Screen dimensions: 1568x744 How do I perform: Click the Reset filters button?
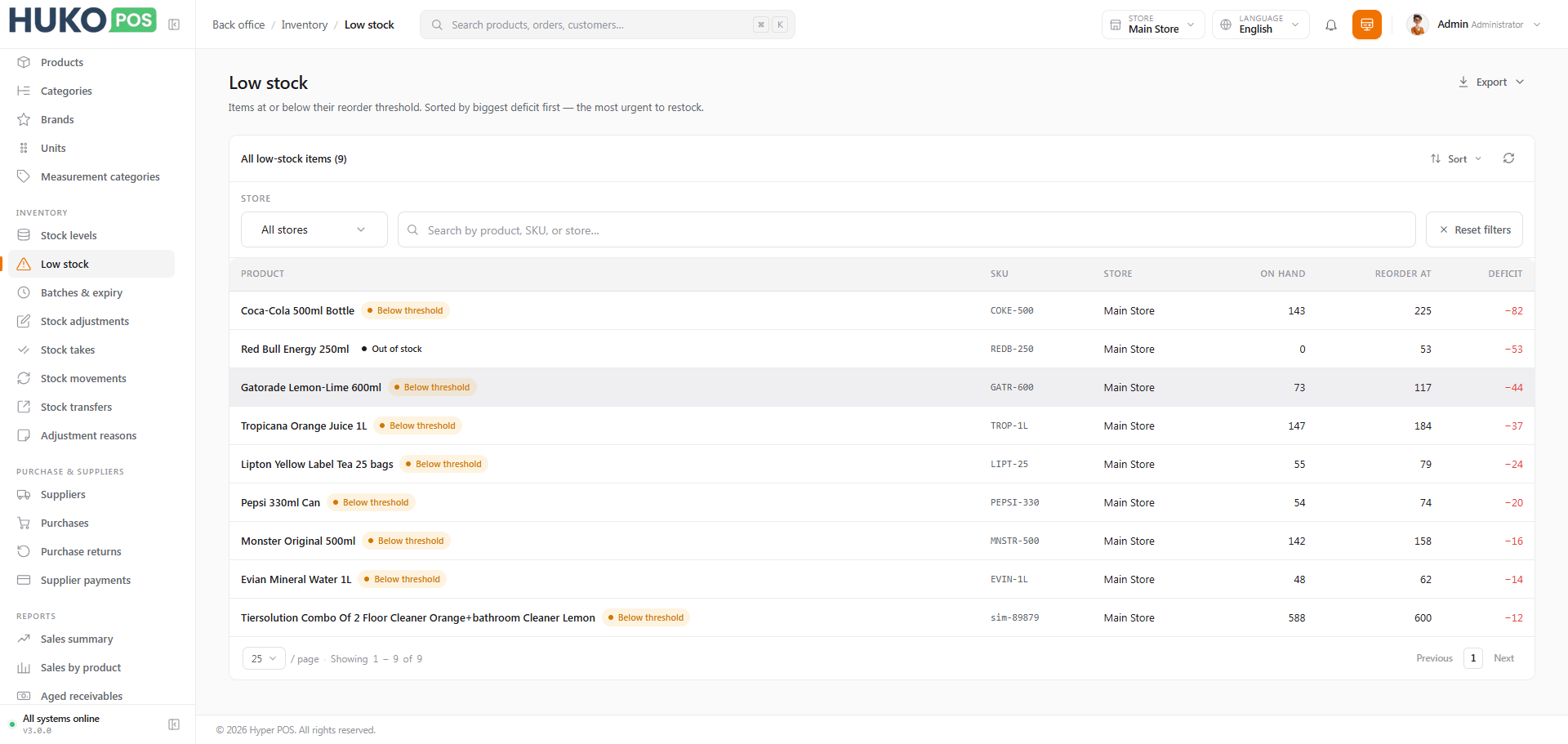(1474, 229)
